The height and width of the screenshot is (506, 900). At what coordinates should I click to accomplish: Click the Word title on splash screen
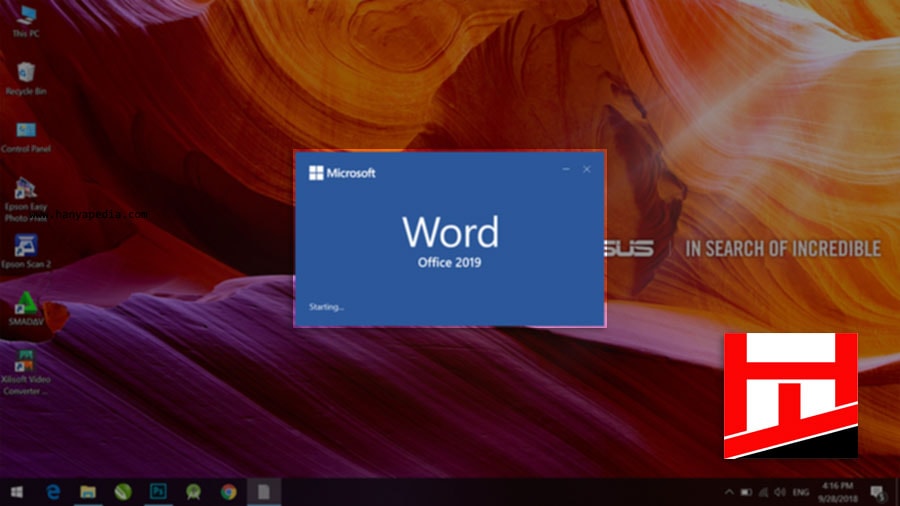pyautogui.click(x=451, y=232)
